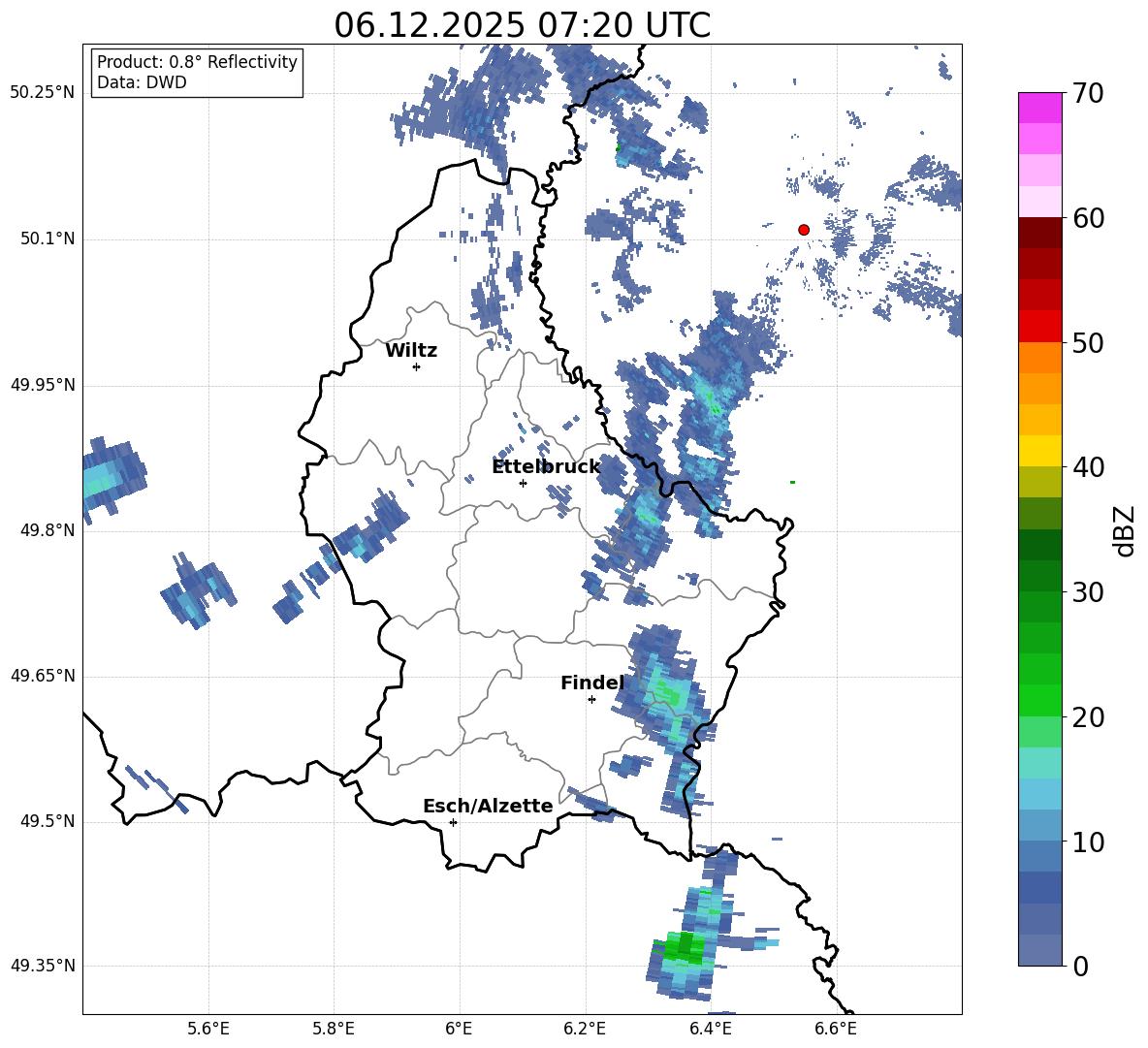Viewport: 1148px width, 1048px height.
Task: Click the 50.25°N latitude label
Action: pos(43,93)
